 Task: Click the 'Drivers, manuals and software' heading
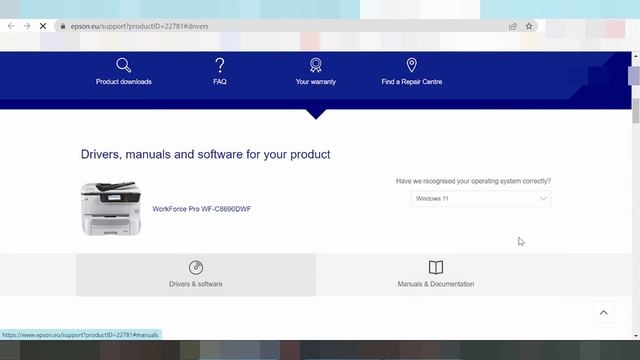pyautogui.click(x=205, y=154)
